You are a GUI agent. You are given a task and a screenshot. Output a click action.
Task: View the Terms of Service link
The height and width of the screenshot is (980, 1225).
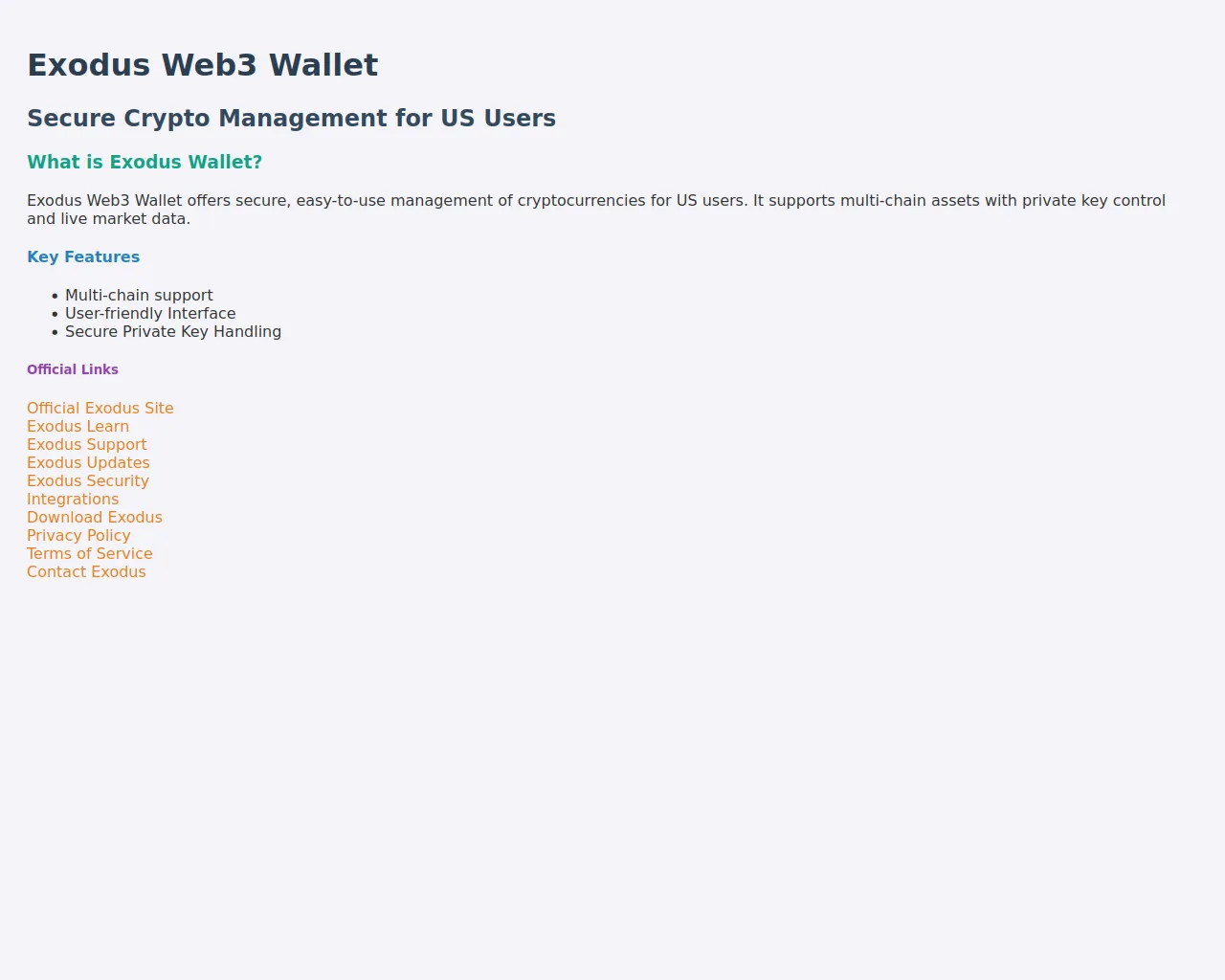point(90,553)
